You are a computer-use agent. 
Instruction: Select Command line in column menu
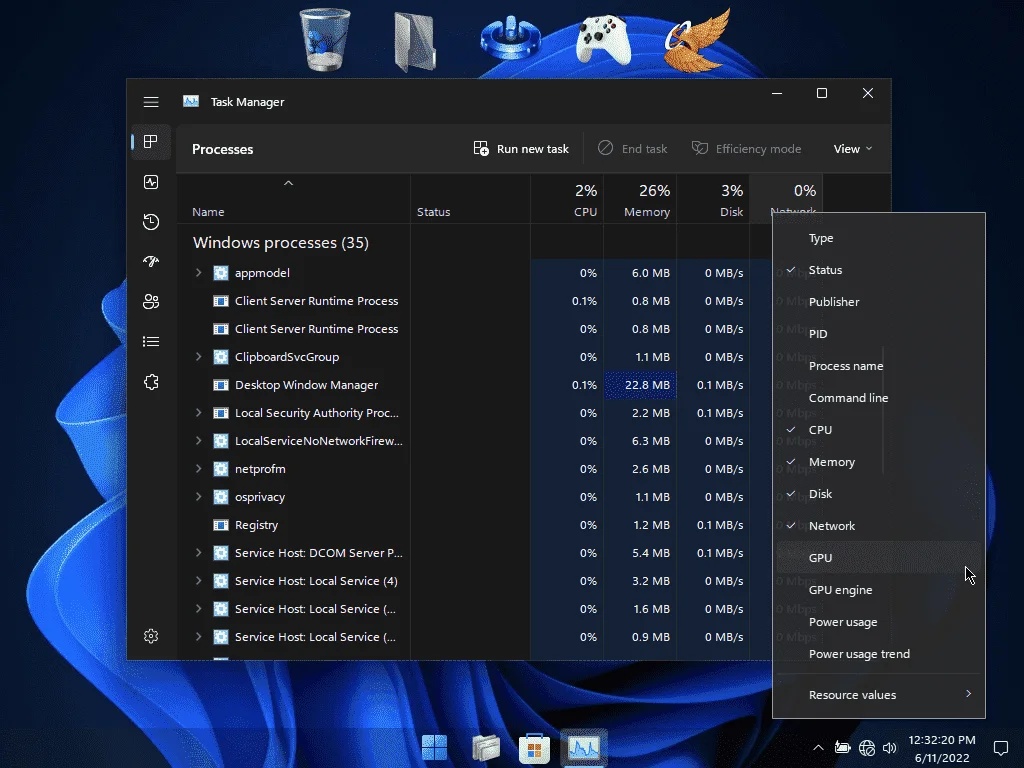878,398
